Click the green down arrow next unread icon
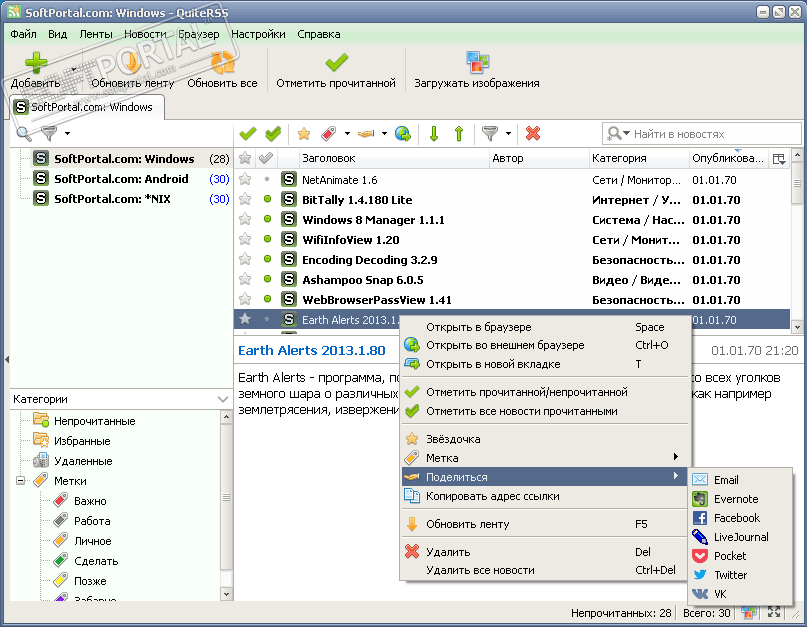The width and height of the screenshot is (807, 627). [x=434, y=134]
